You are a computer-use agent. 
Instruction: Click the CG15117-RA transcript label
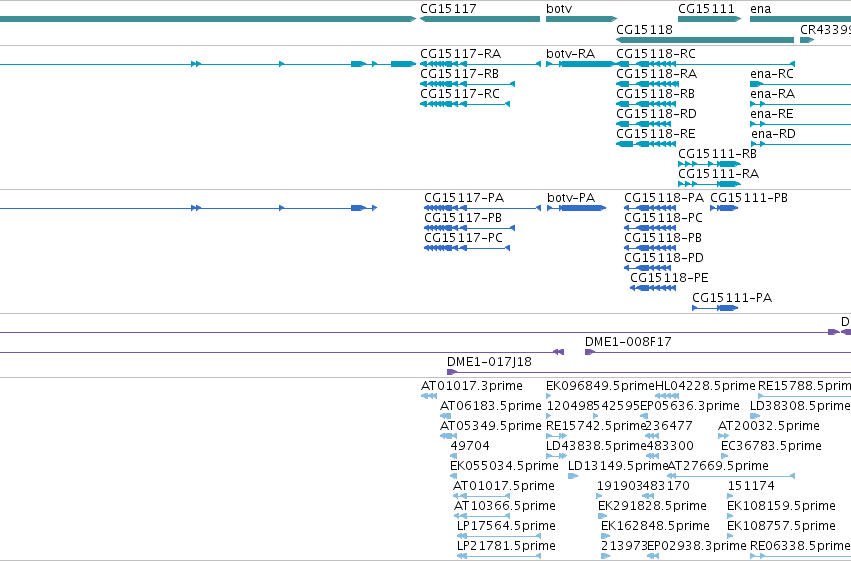(460, 54)
